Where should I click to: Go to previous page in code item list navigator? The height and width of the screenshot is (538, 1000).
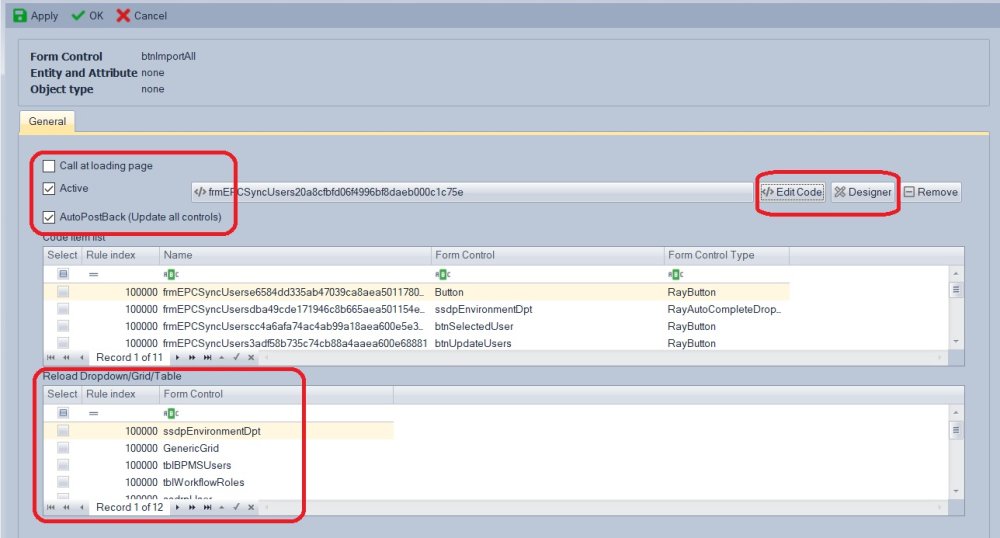(x=66, y=358)
